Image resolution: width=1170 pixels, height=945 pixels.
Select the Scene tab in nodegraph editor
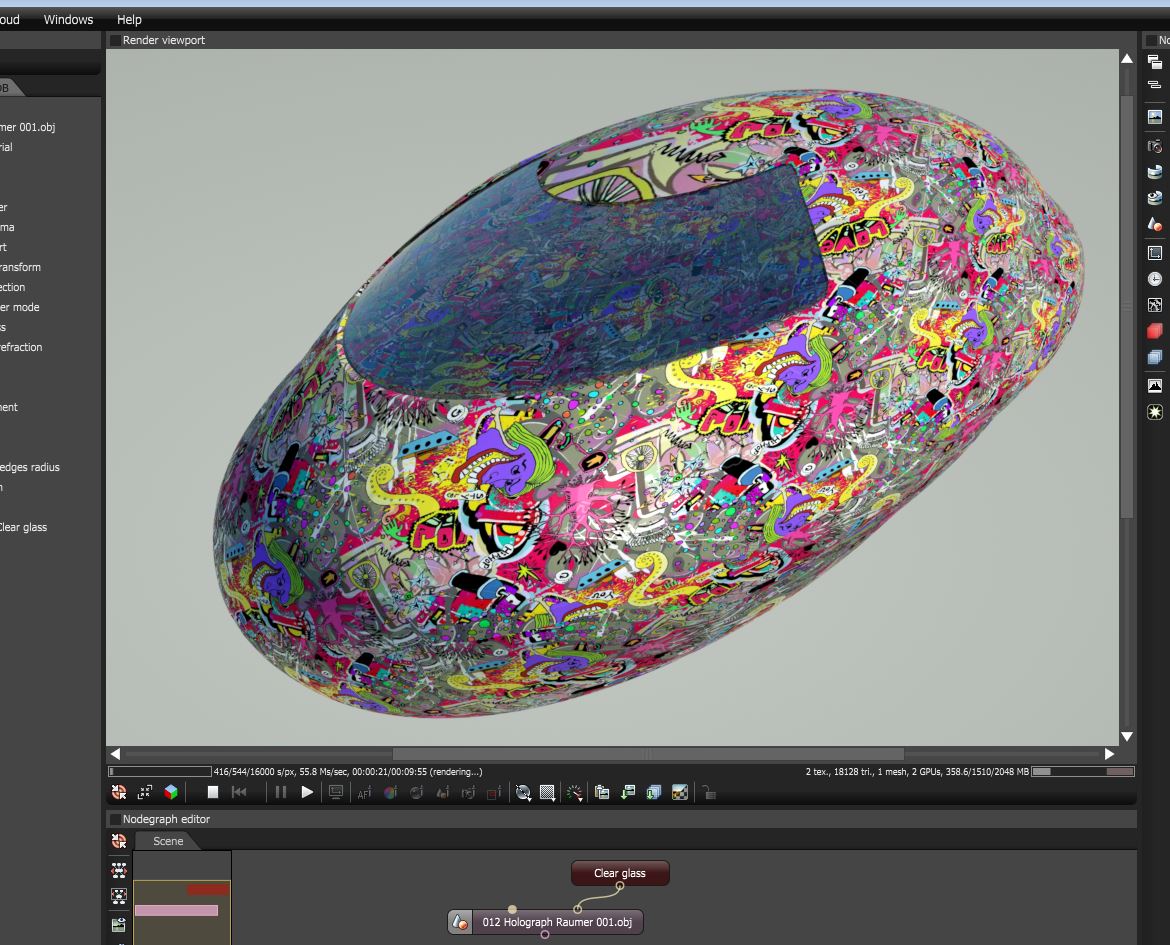tap(168, 841)
